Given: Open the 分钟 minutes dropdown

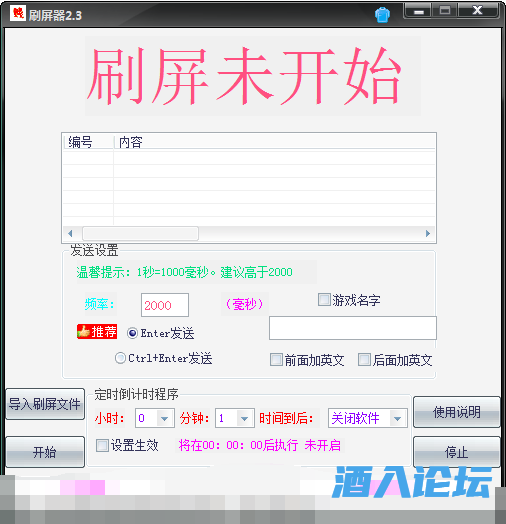Looking at the screenshot, I should coord(244,418).
